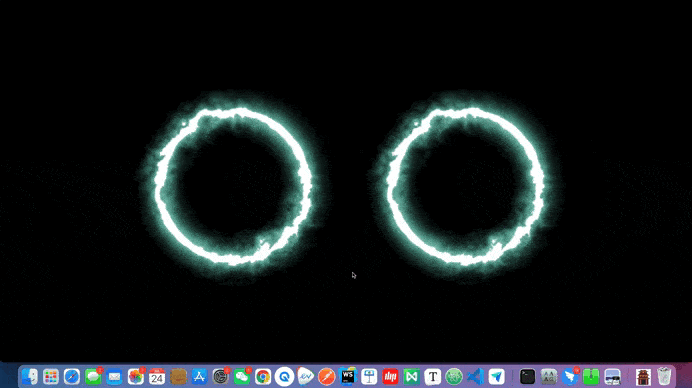
Task: Open the pagoda image item in Dock
Action: tap(643, 377)
